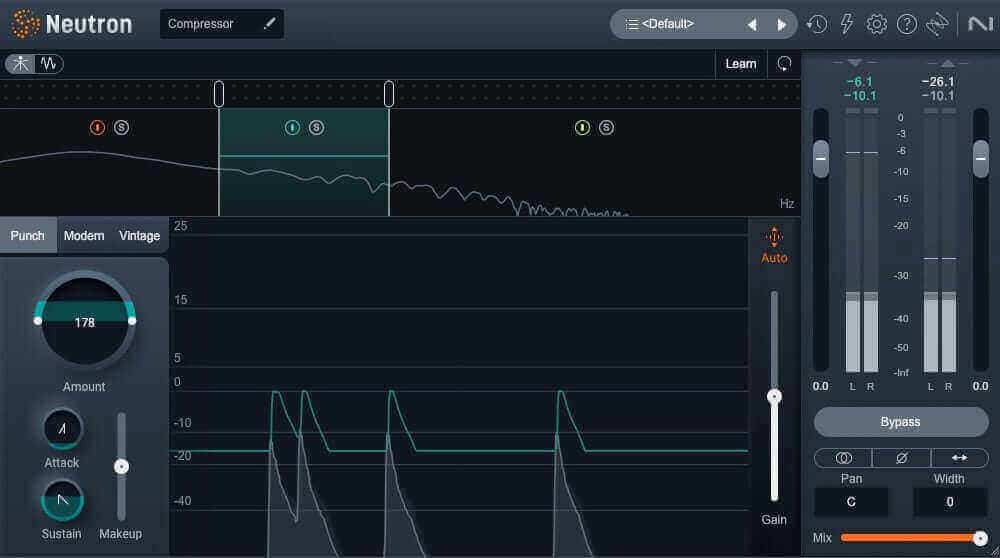
Task: Toggle power of the low band (orange)
Action: click(x=97, y=128)
